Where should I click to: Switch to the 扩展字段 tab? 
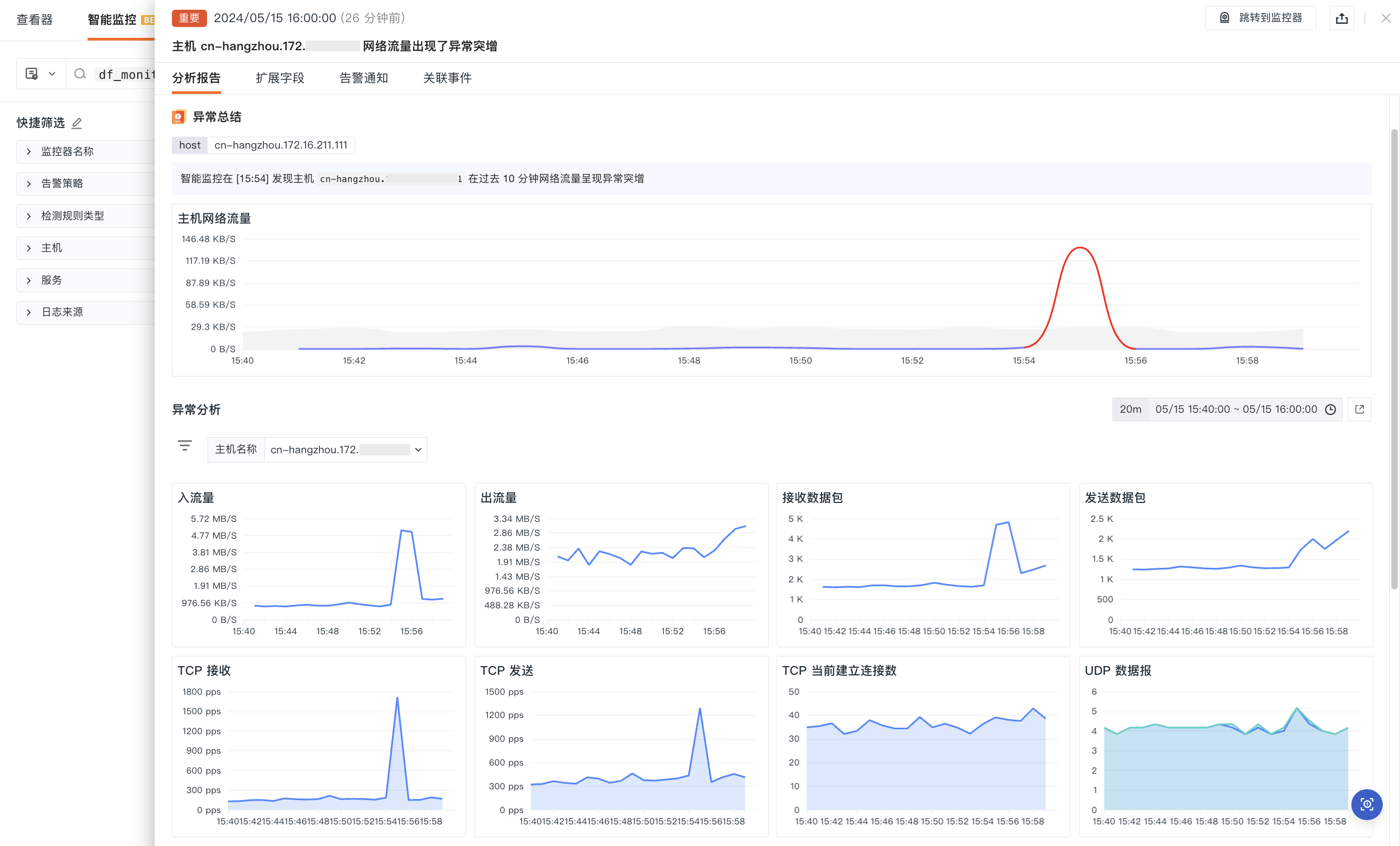279,78
